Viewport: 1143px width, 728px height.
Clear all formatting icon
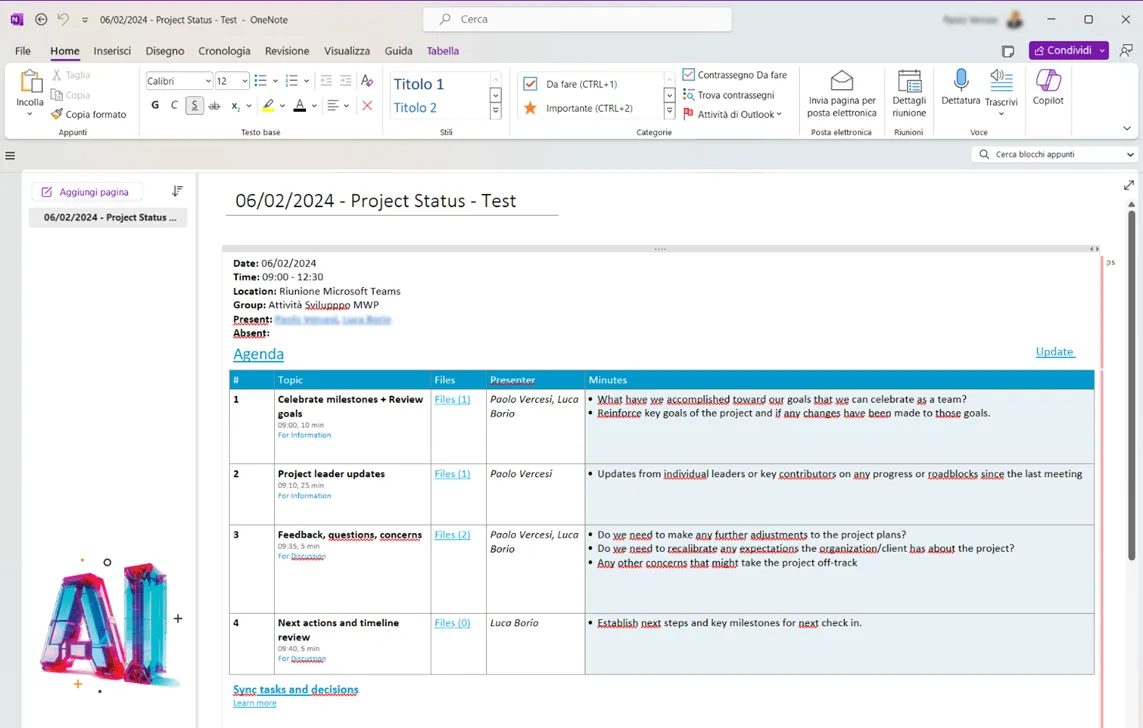[367, 81]
